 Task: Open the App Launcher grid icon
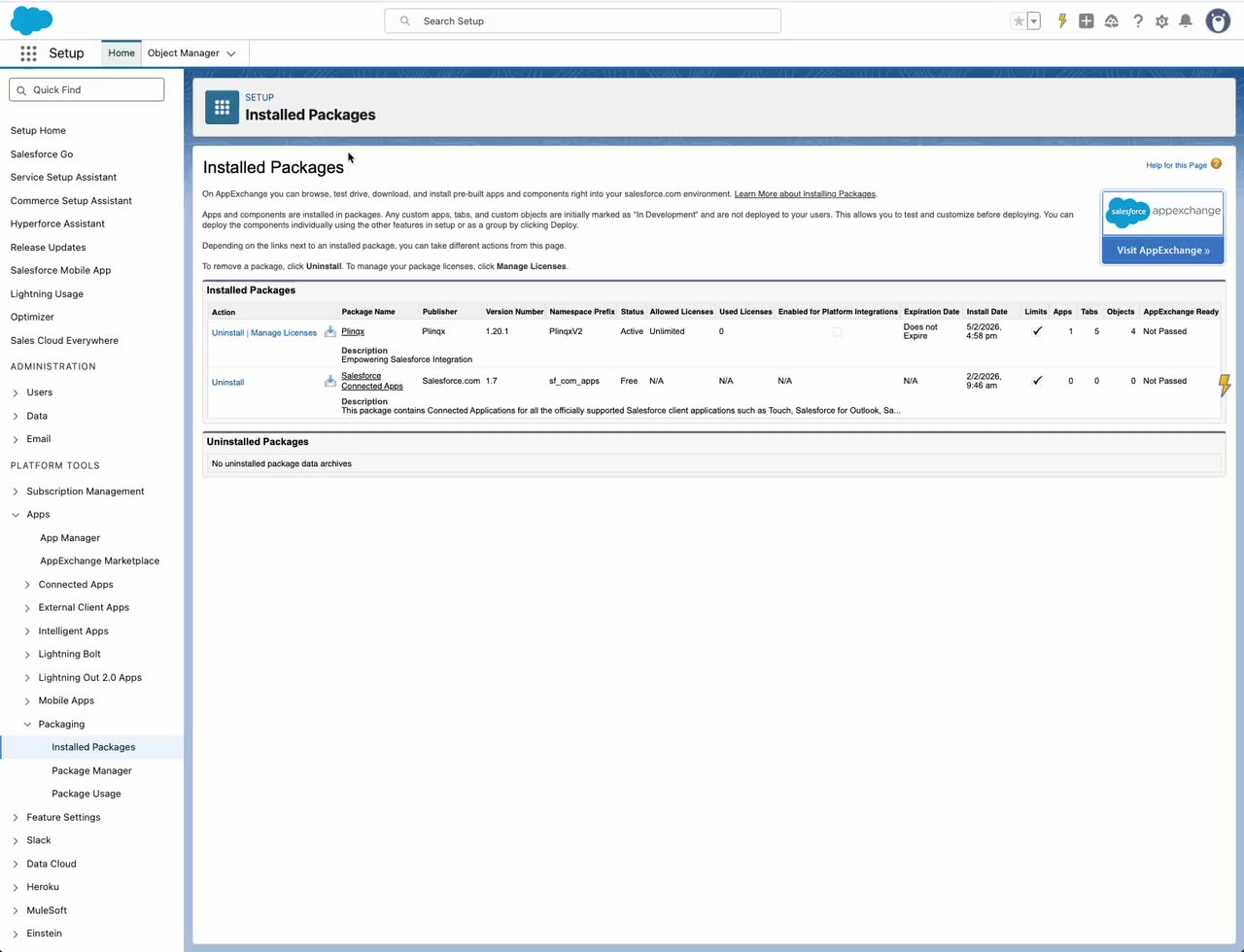click(x=28, y=53)
